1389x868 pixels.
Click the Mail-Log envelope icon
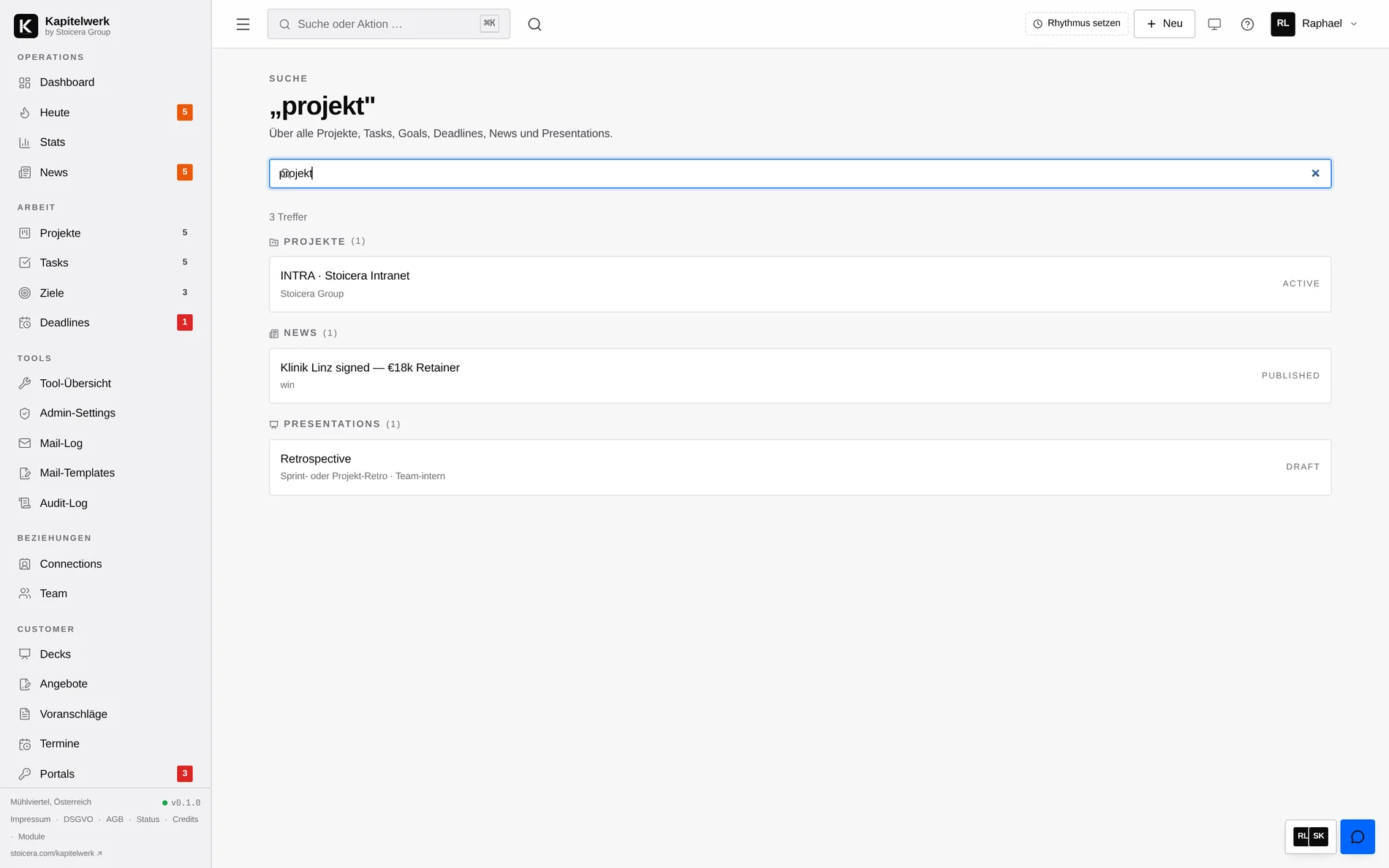pyautogui.click(x=25, y=443)
